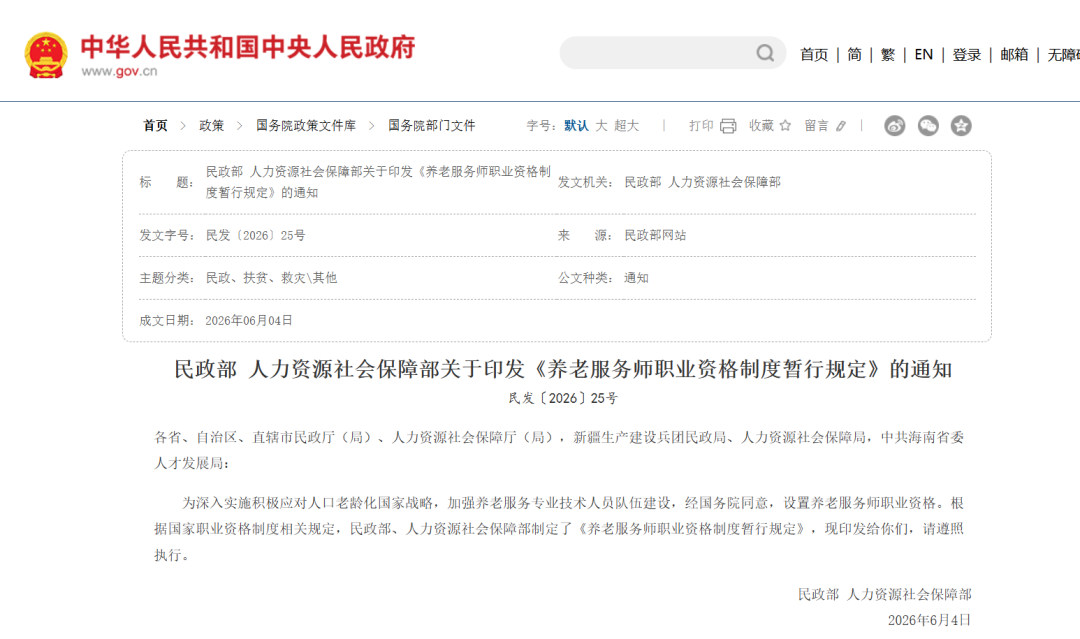1080x639 pixels.
Task: Click document type value 通知
Action: [636, 278]
